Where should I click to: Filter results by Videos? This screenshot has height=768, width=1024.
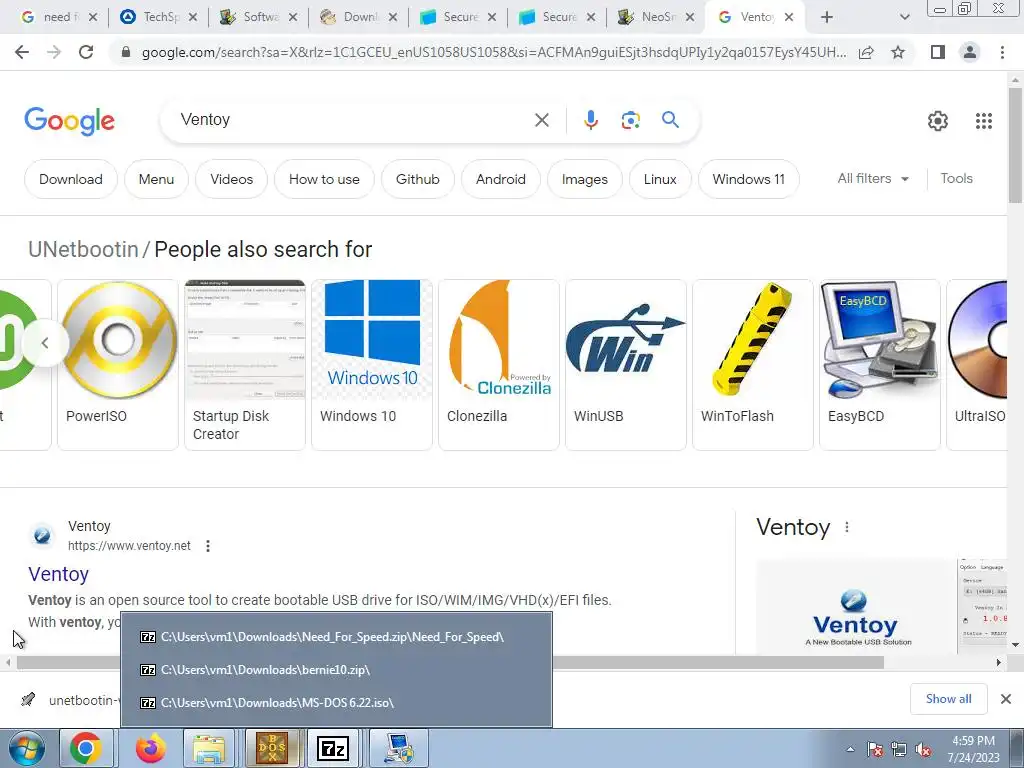click(231, 179)
